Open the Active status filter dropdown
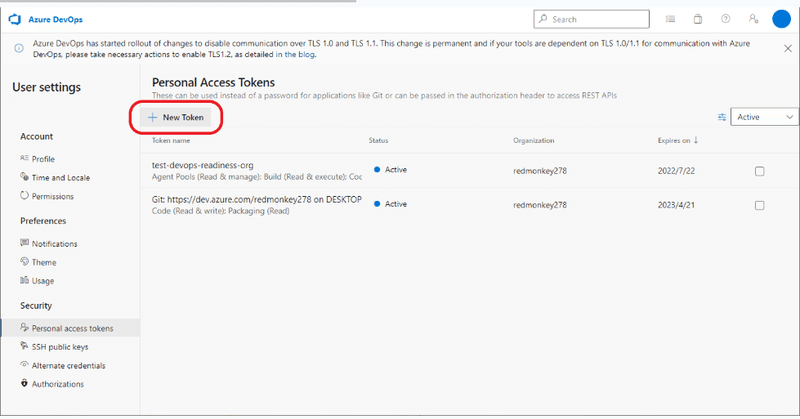 pyautogui.click(x=765, y=117)
